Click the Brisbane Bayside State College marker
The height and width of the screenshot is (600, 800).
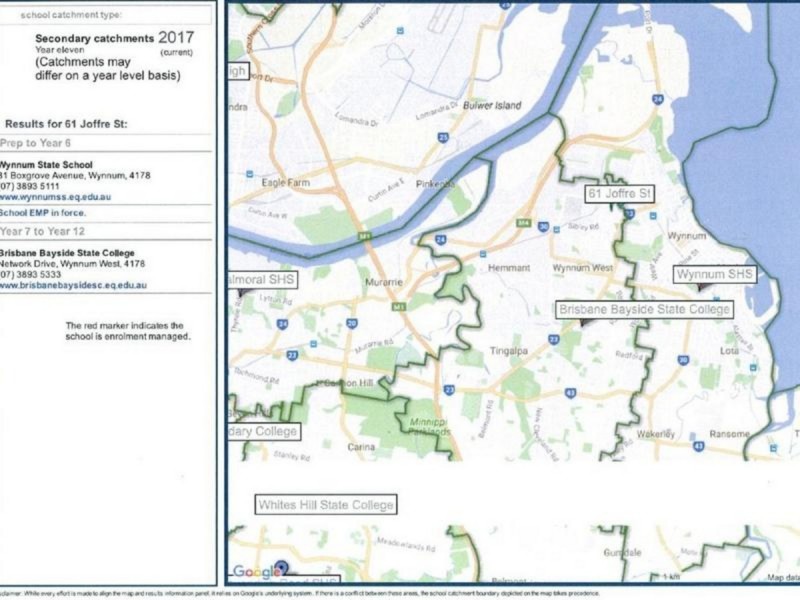pyautogui.click(x=583, y=323)
